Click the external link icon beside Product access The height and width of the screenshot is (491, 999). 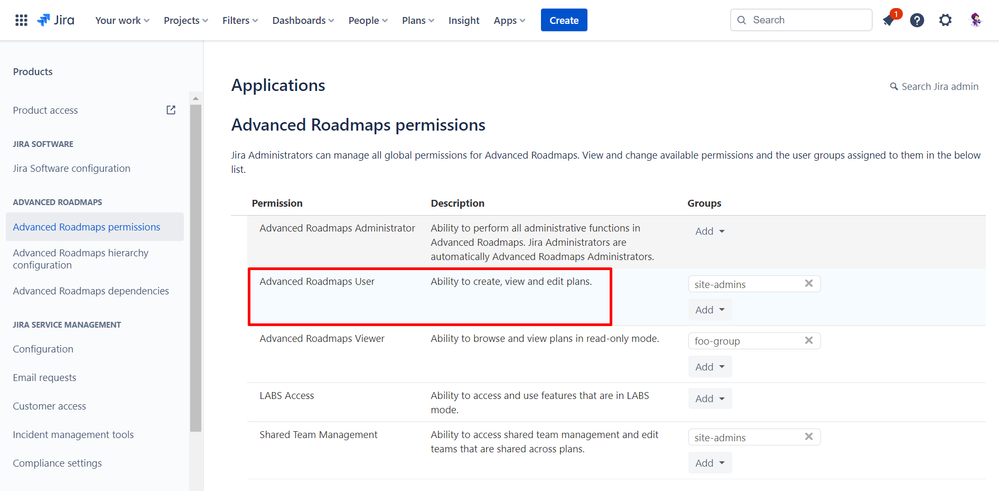(171, 110)
